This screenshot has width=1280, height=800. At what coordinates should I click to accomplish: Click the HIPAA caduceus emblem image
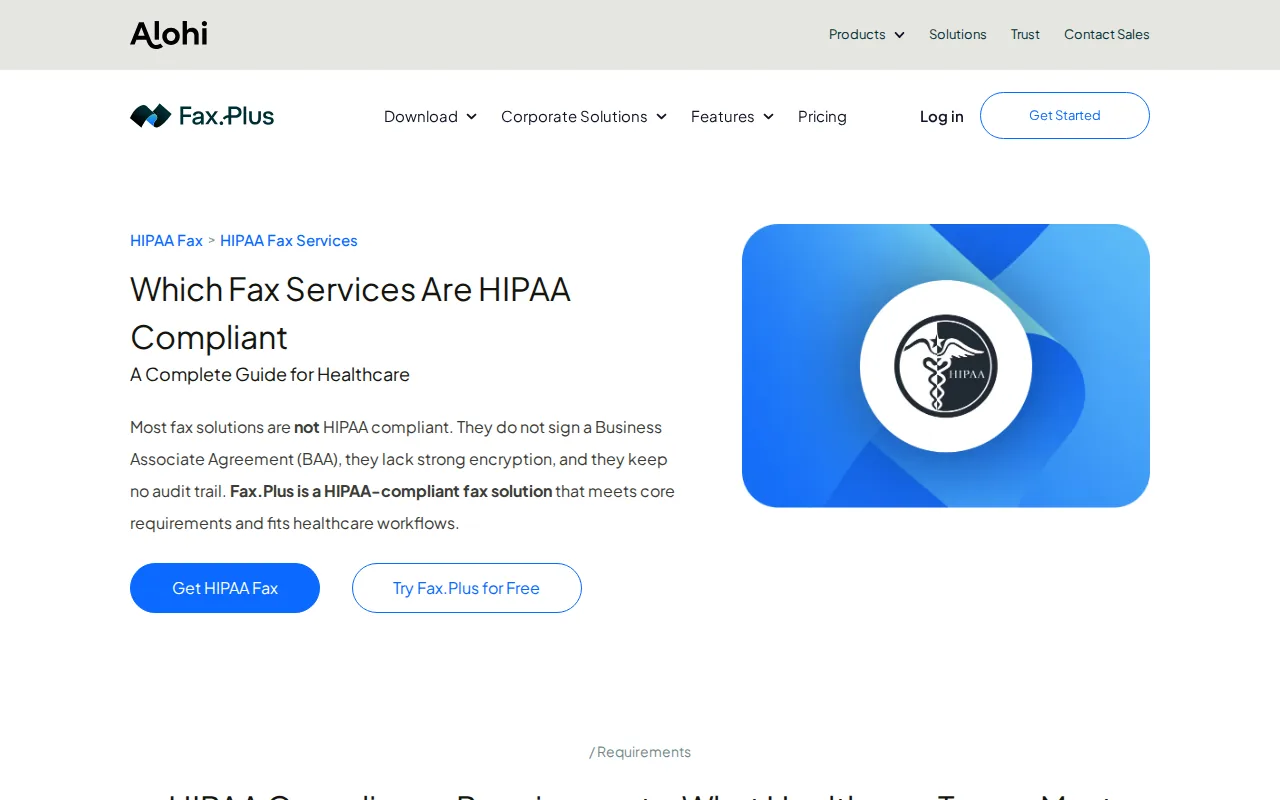click(x=946, y=366)
